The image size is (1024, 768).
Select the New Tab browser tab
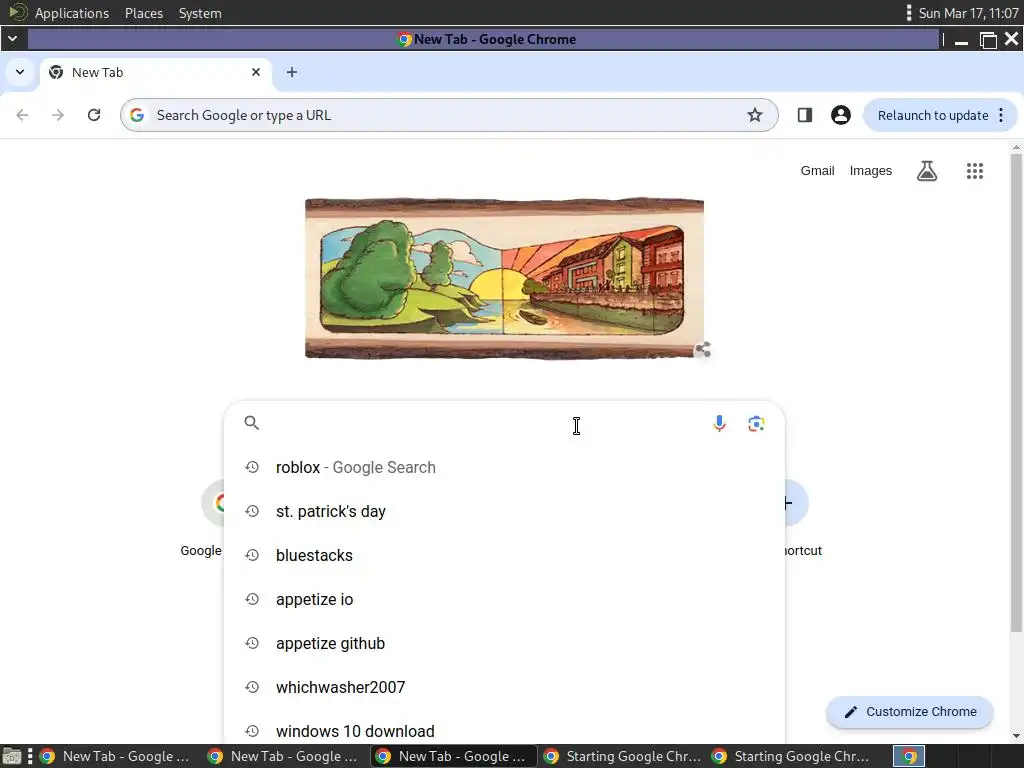(155, 72)
